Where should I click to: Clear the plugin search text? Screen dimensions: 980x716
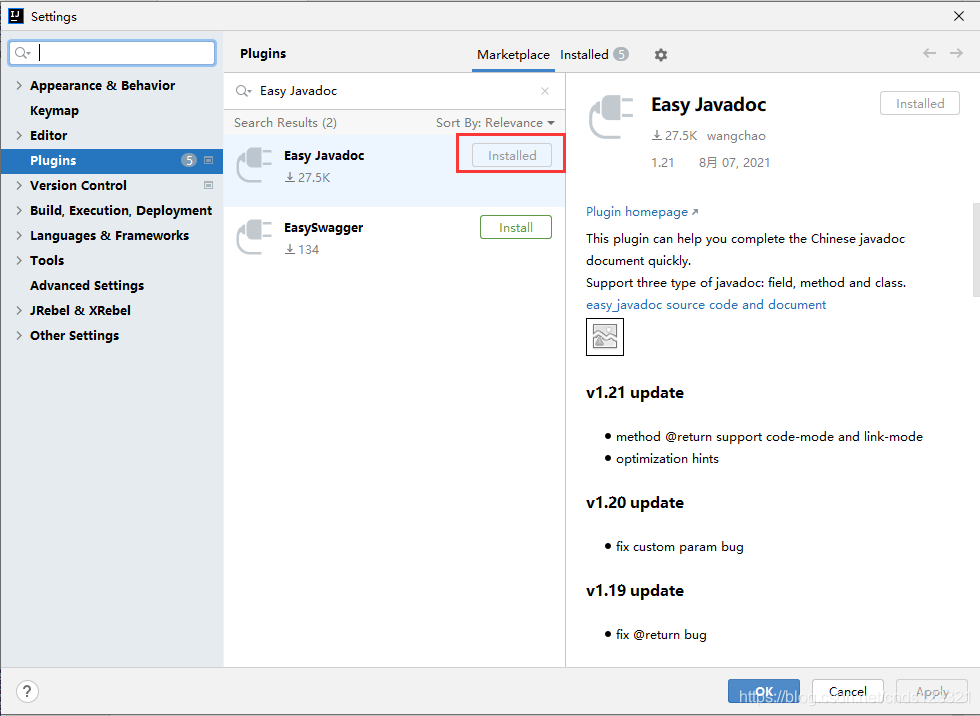tap(545, 91)
